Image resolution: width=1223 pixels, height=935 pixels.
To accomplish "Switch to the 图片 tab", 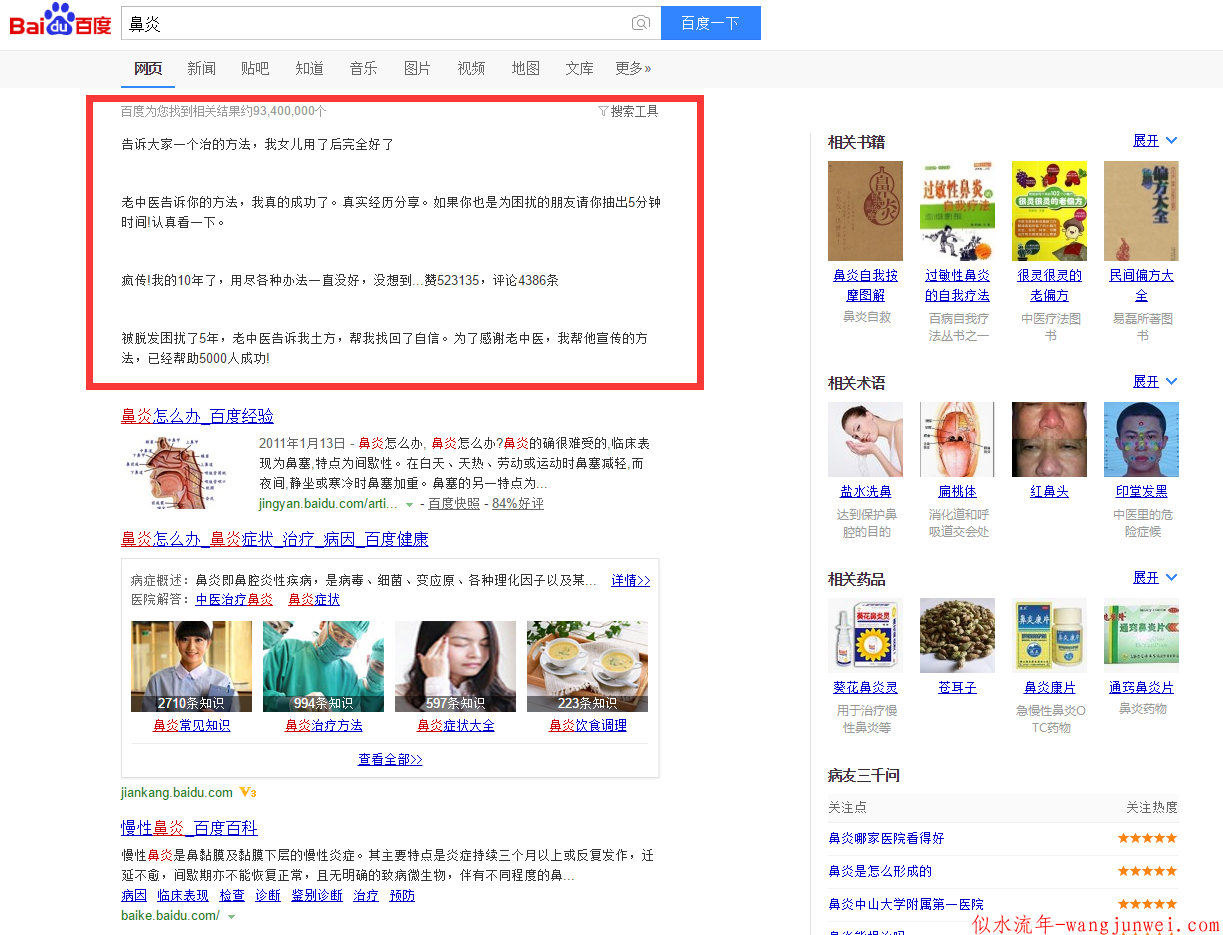I will 417,68.
